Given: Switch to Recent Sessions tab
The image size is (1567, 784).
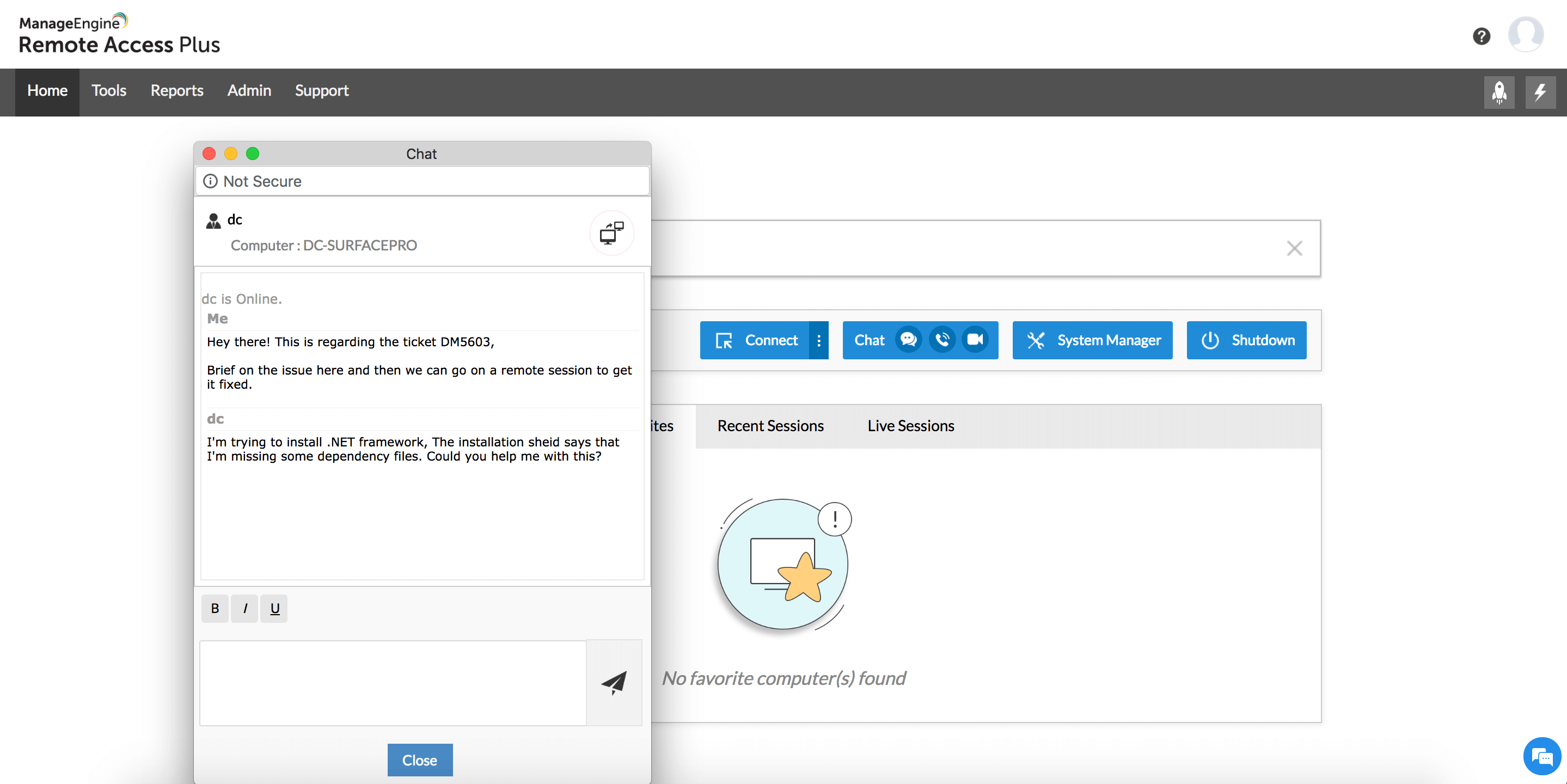Looking at the screenshot, I should [770, 426].
